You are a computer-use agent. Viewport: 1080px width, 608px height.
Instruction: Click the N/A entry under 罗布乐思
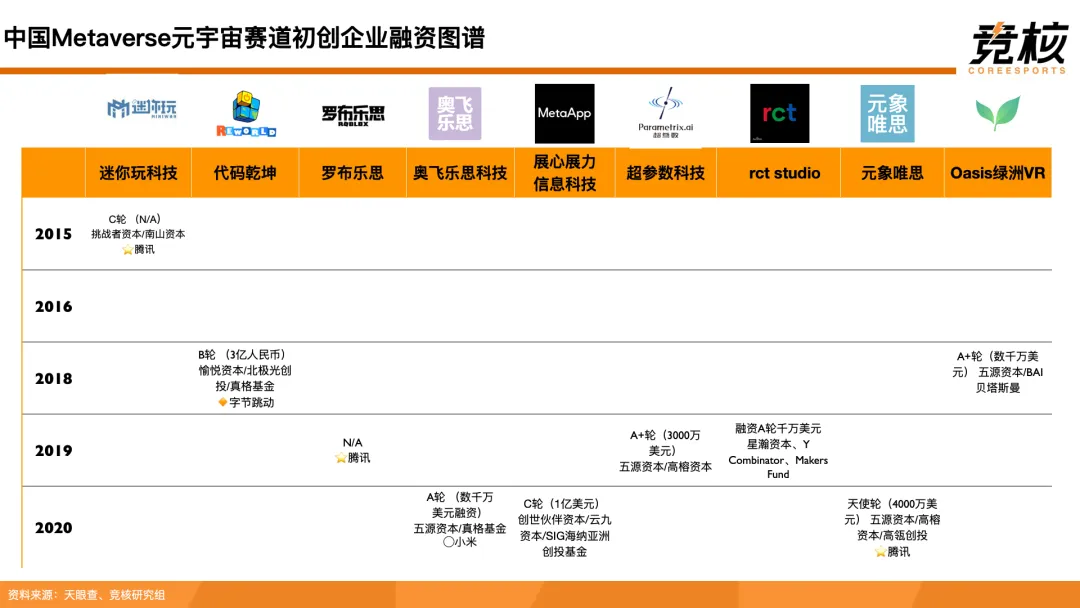[353, 442]
